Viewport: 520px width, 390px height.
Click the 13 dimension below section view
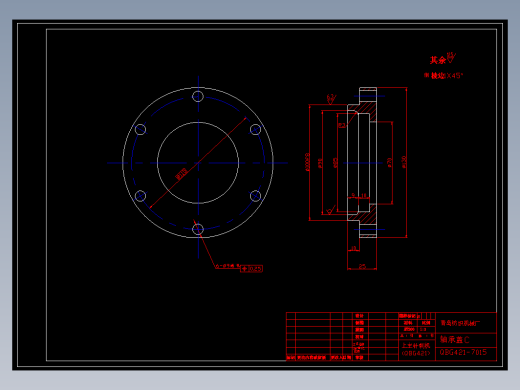(354, 248)
